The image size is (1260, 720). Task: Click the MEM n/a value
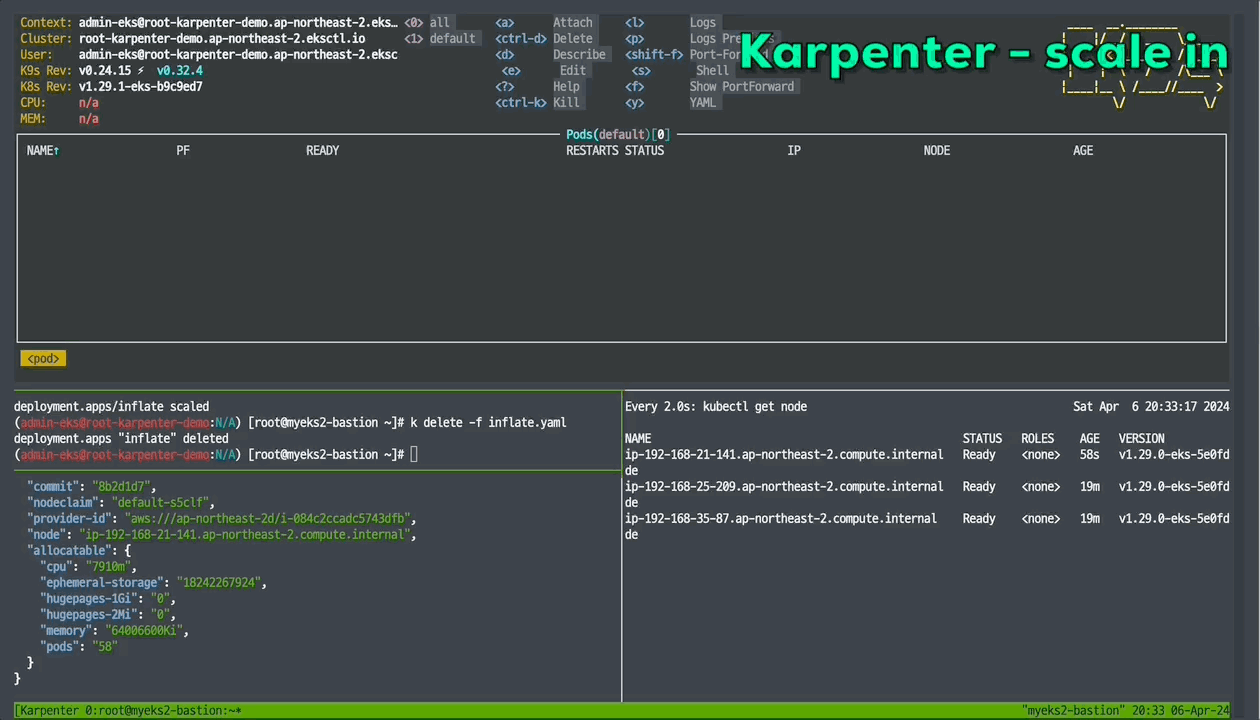pos(89,118)
